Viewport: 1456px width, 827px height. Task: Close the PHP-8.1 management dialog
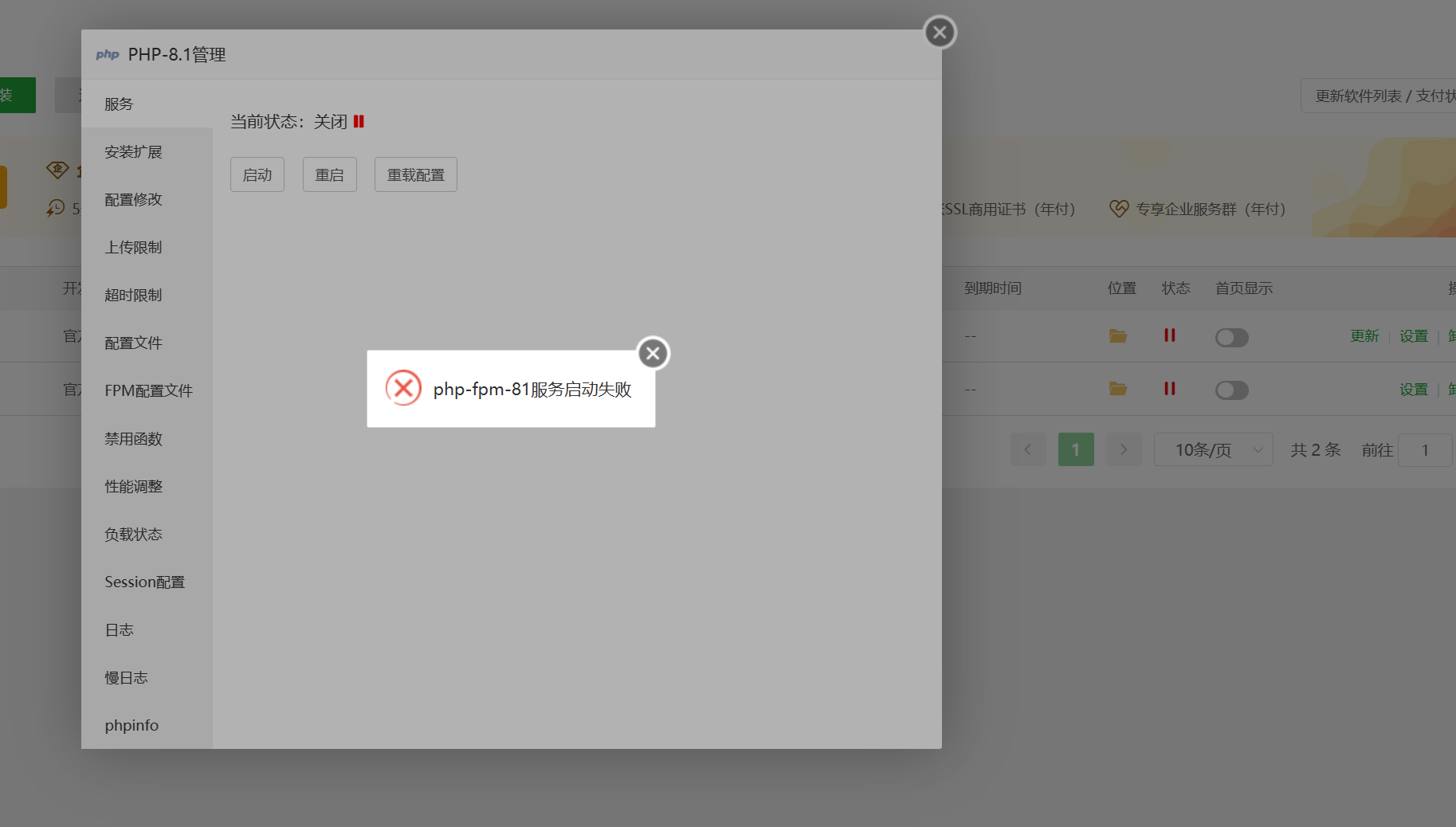940,32
